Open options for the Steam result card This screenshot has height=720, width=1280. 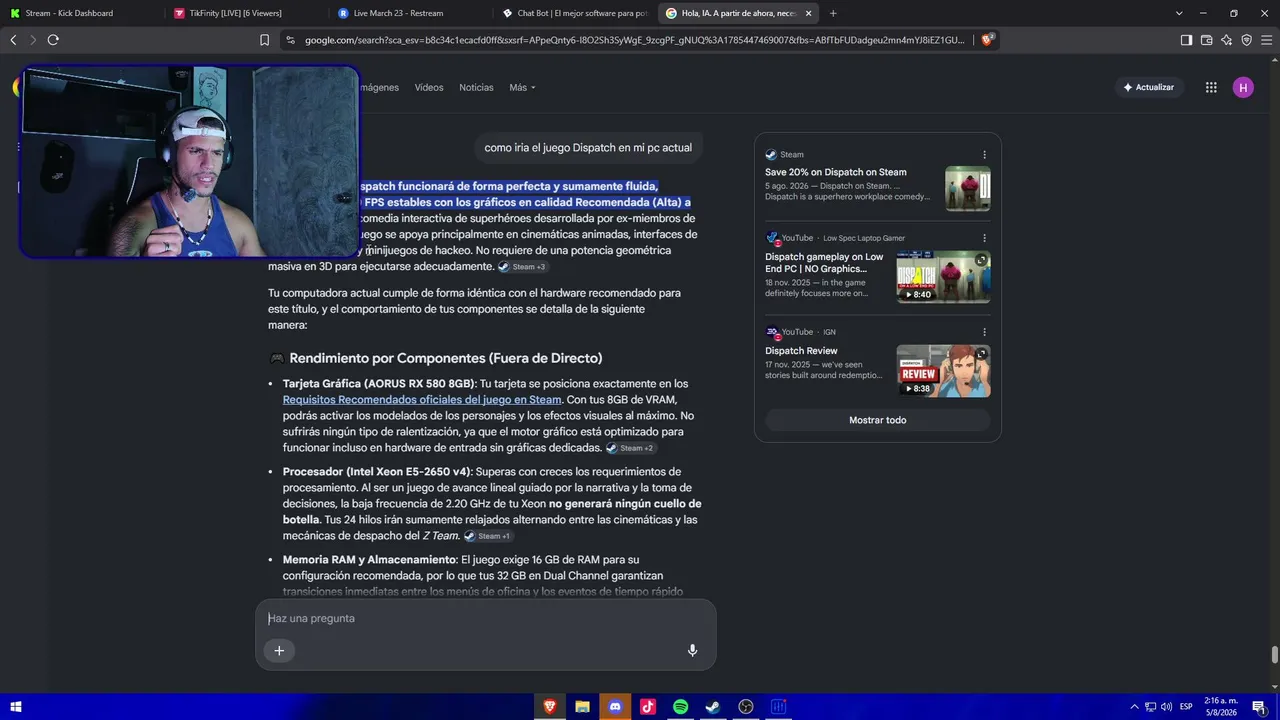[x=984, y=155]
